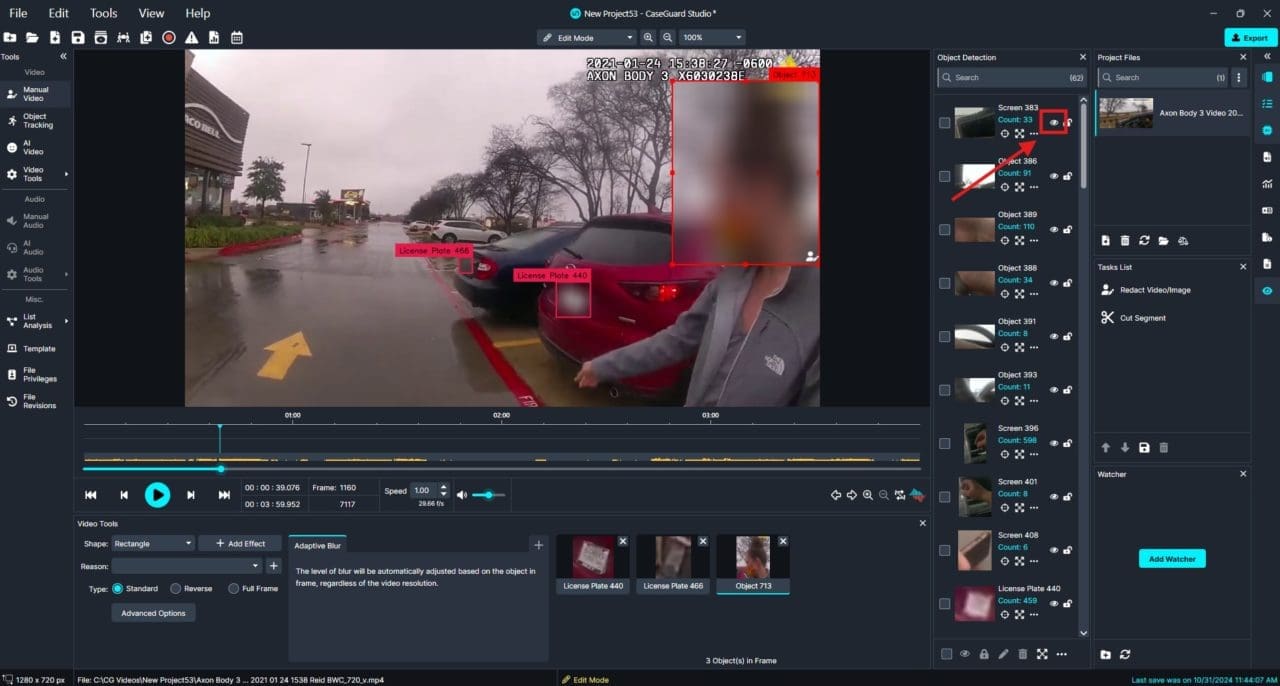Viewport: 1280px width, 686px height.
Task: Click the Export button
Action: [x=1250, y=38]
